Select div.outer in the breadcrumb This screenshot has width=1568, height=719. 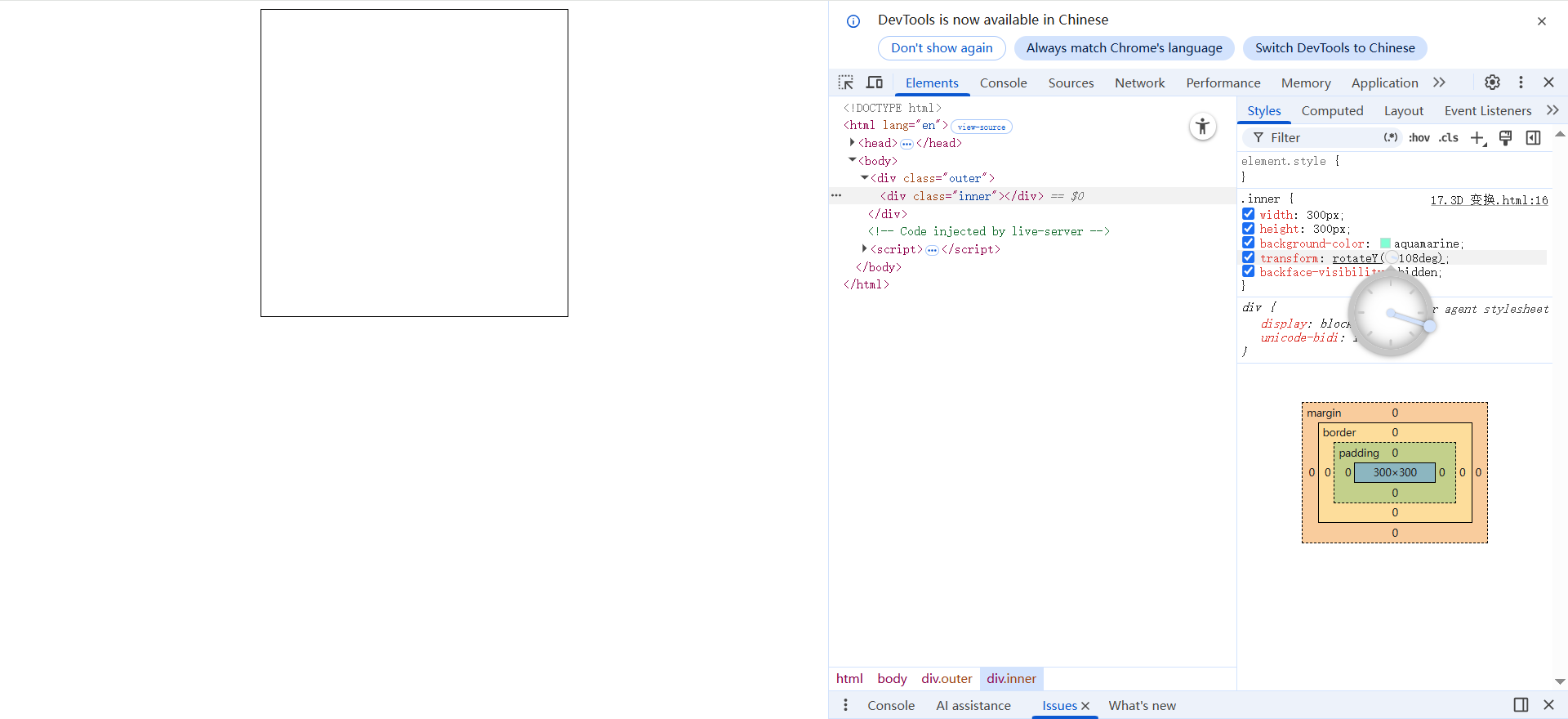point(947,679)
